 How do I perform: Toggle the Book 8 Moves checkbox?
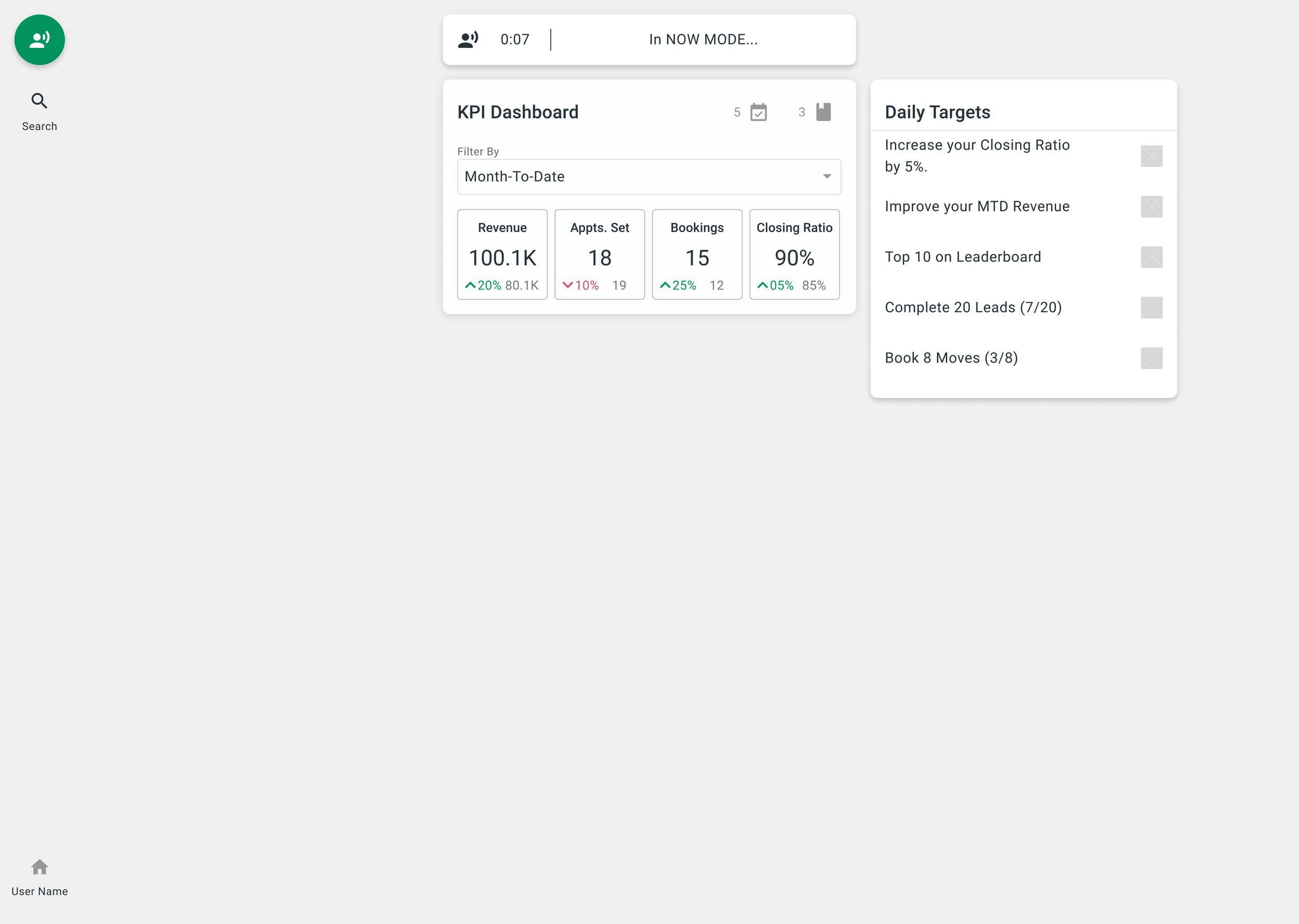click(x=1151, y=359)
